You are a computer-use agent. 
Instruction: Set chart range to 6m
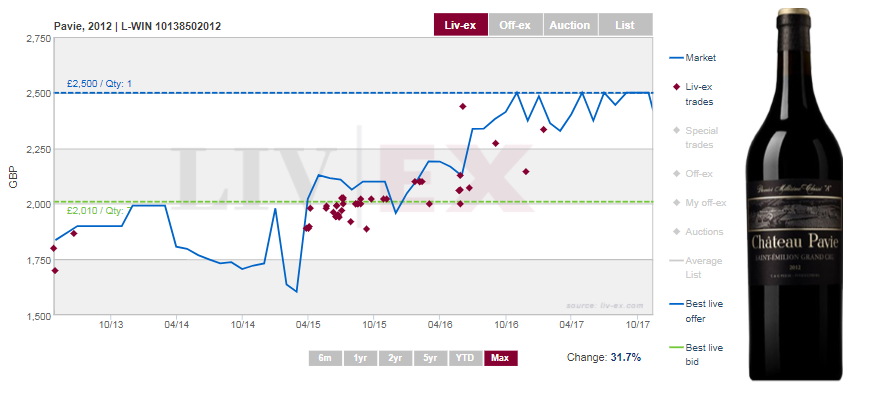tap(326, 358)
